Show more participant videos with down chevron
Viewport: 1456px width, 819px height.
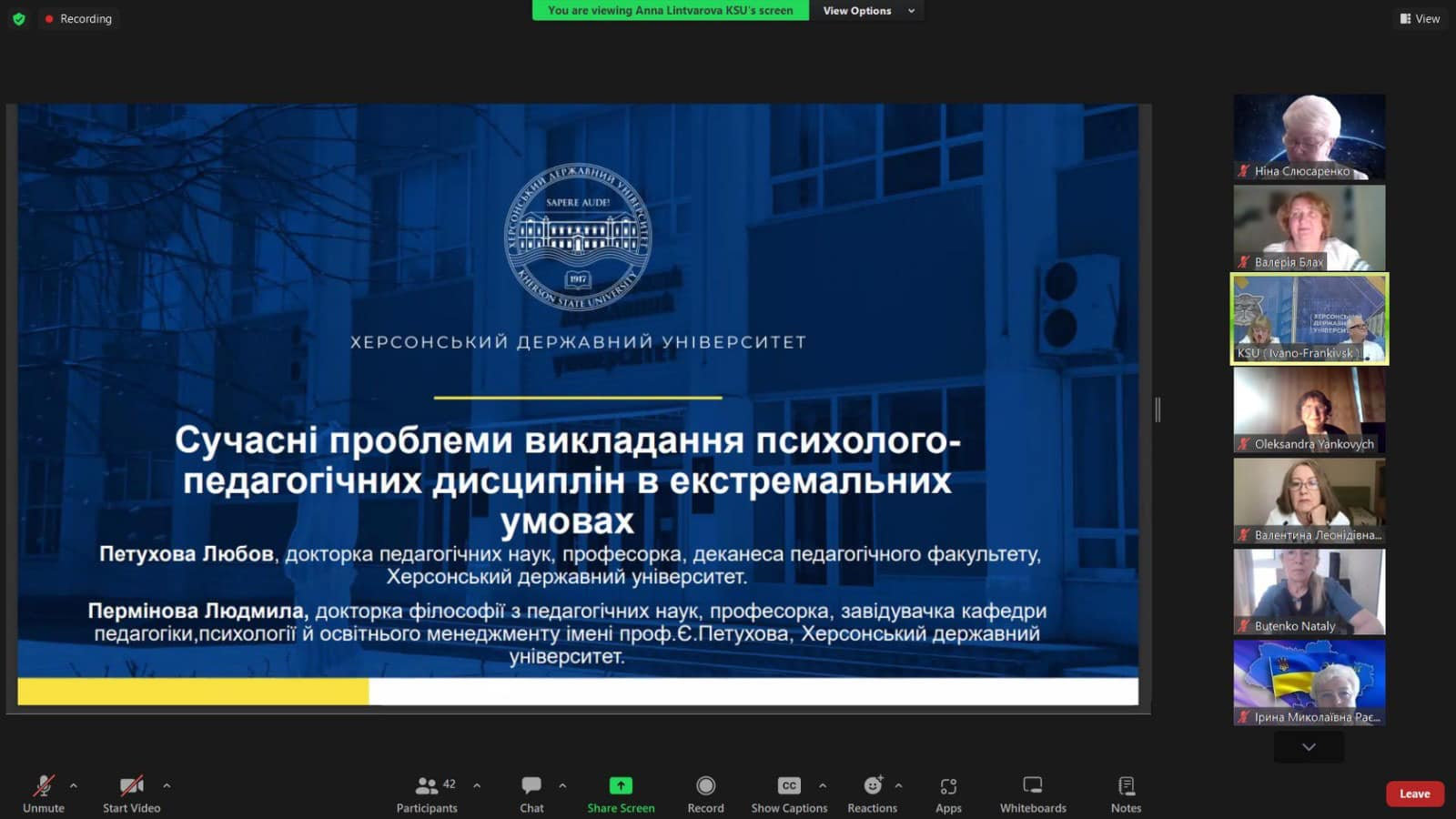[x=1309, y=747]
